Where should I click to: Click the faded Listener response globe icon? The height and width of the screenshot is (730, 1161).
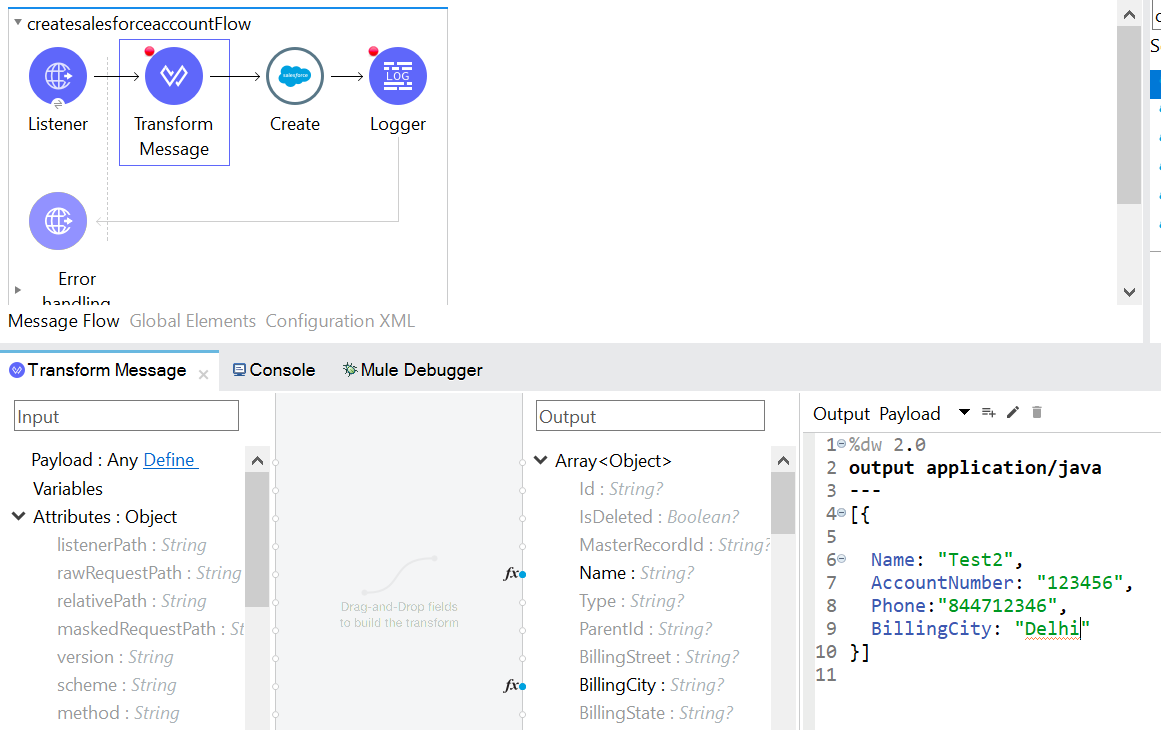coord(58,221)
